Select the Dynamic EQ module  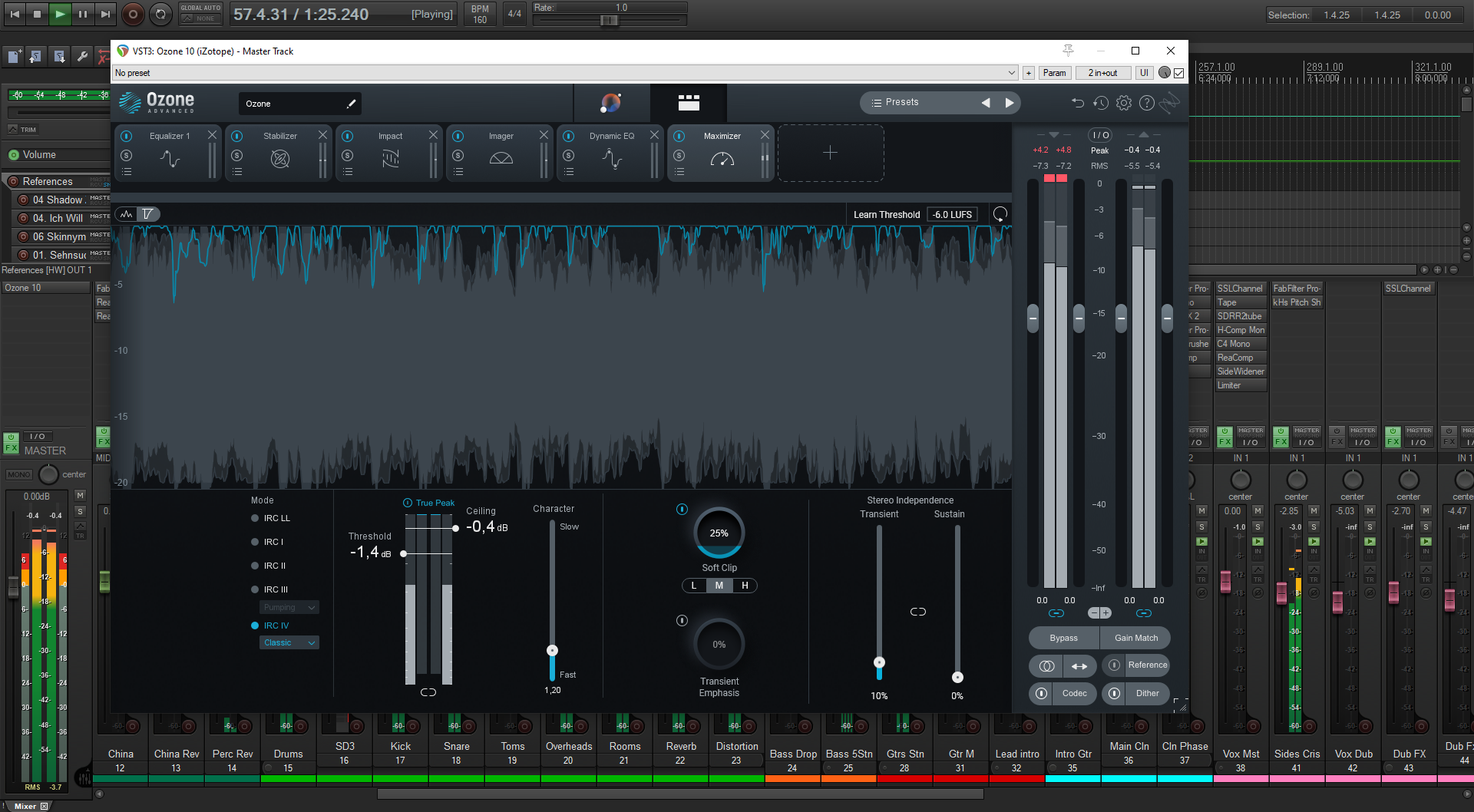pyautogui.click(x=612, y=153)
